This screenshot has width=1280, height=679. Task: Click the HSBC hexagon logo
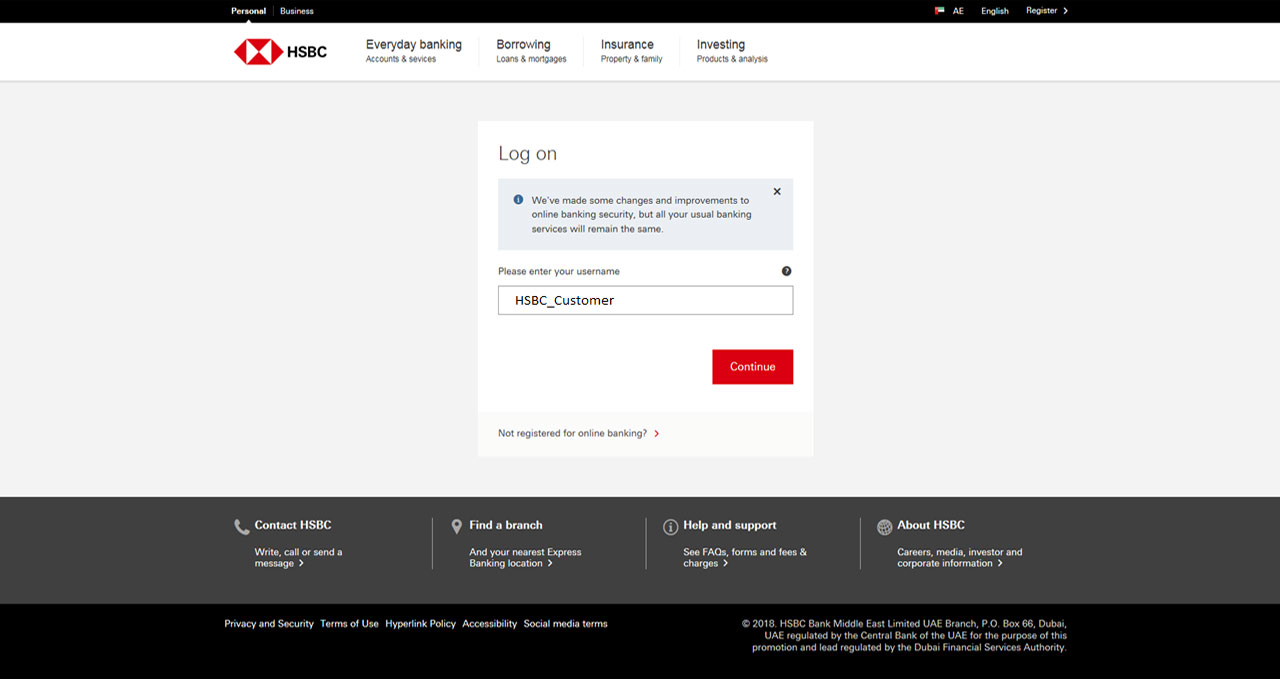(258, 52)
